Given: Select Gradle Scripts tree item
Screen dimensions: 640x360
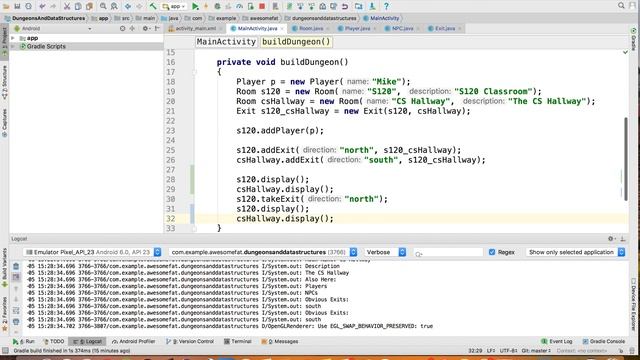Looking at the screenshot, I should 42,47.
